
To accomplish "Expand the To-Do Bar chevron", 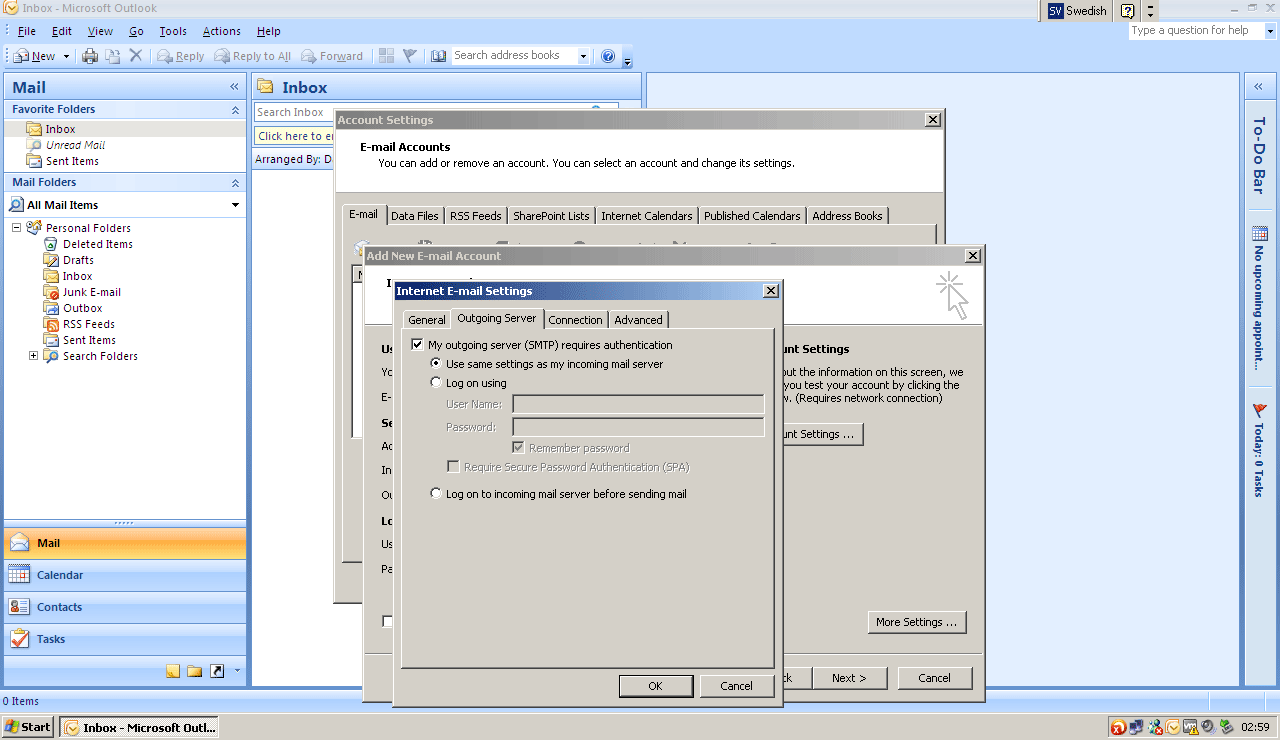I will click(x=1258, y=87).
